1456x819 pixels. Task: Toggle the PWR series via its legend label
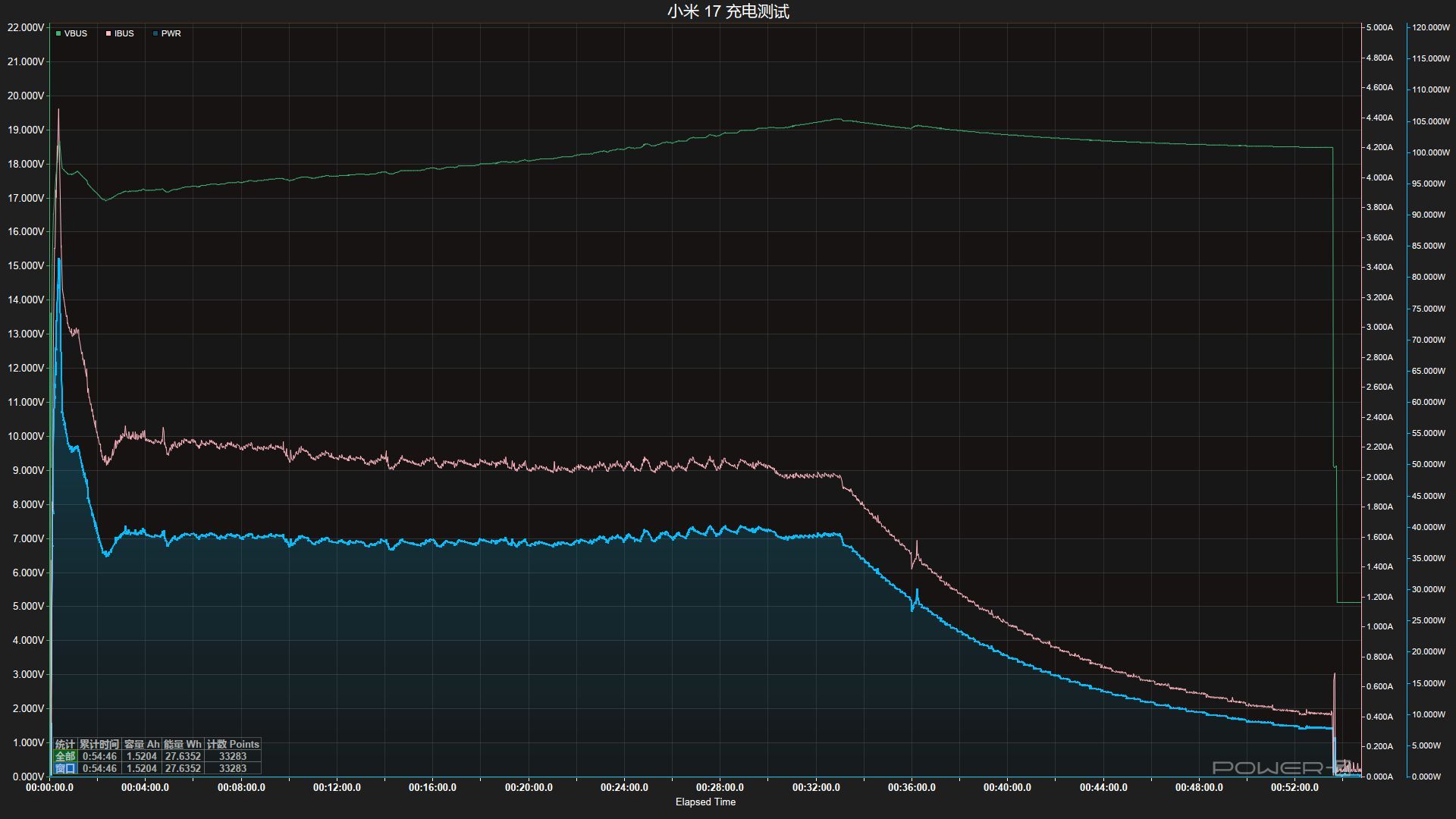click(x=171, y=33)
